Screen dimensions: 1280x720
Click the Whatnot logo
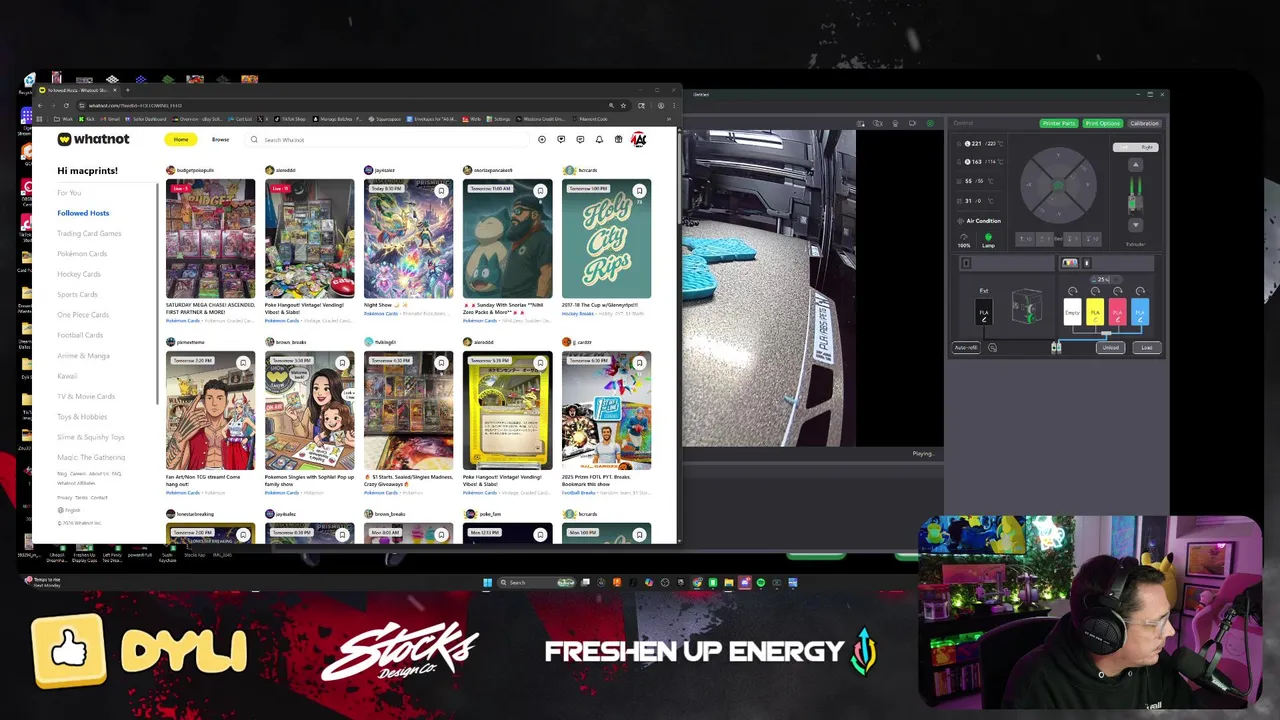click(x=93, y=139)
